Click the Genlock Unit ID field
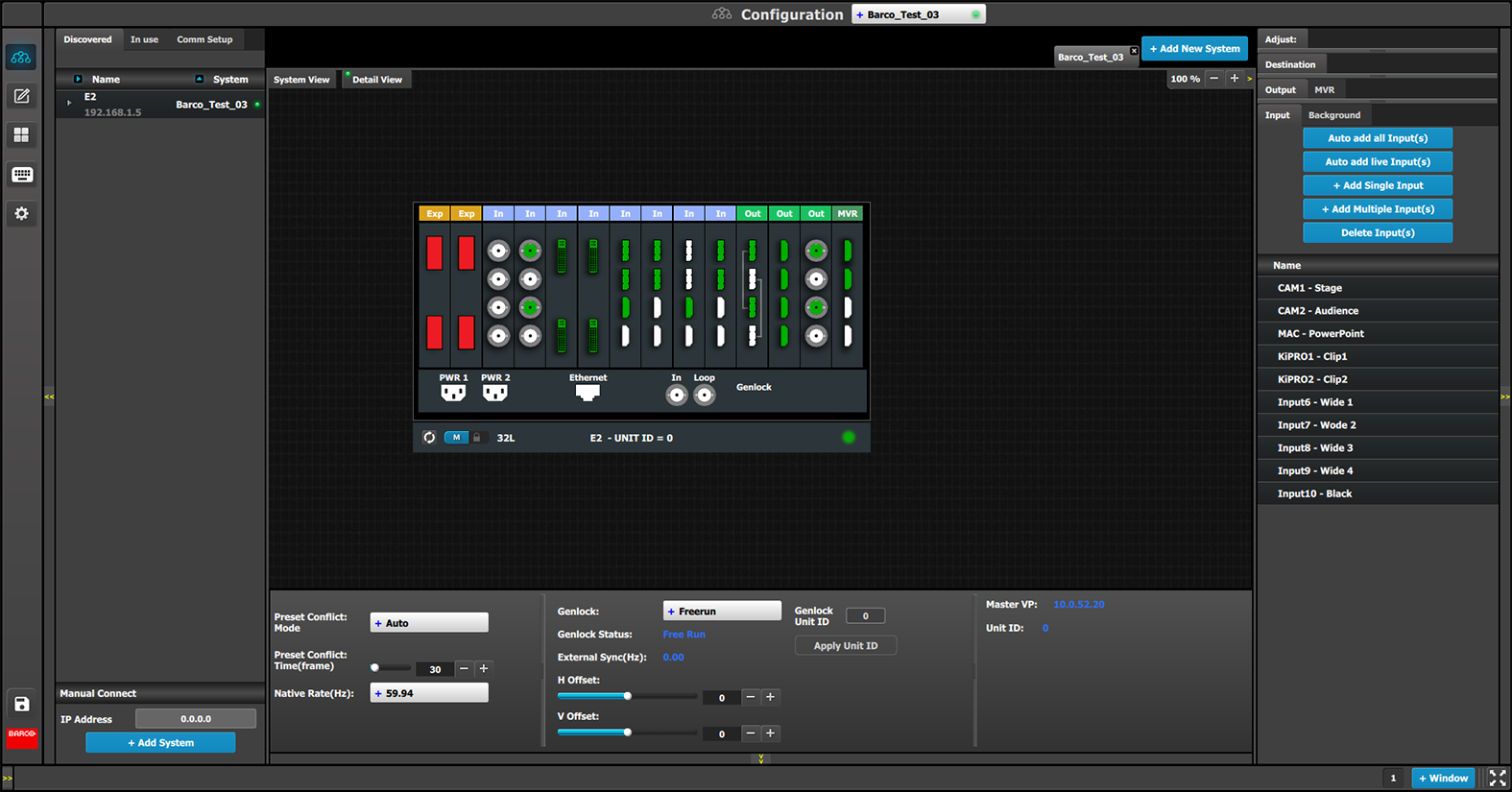1512x792 pixels. (x=865, y=616)
